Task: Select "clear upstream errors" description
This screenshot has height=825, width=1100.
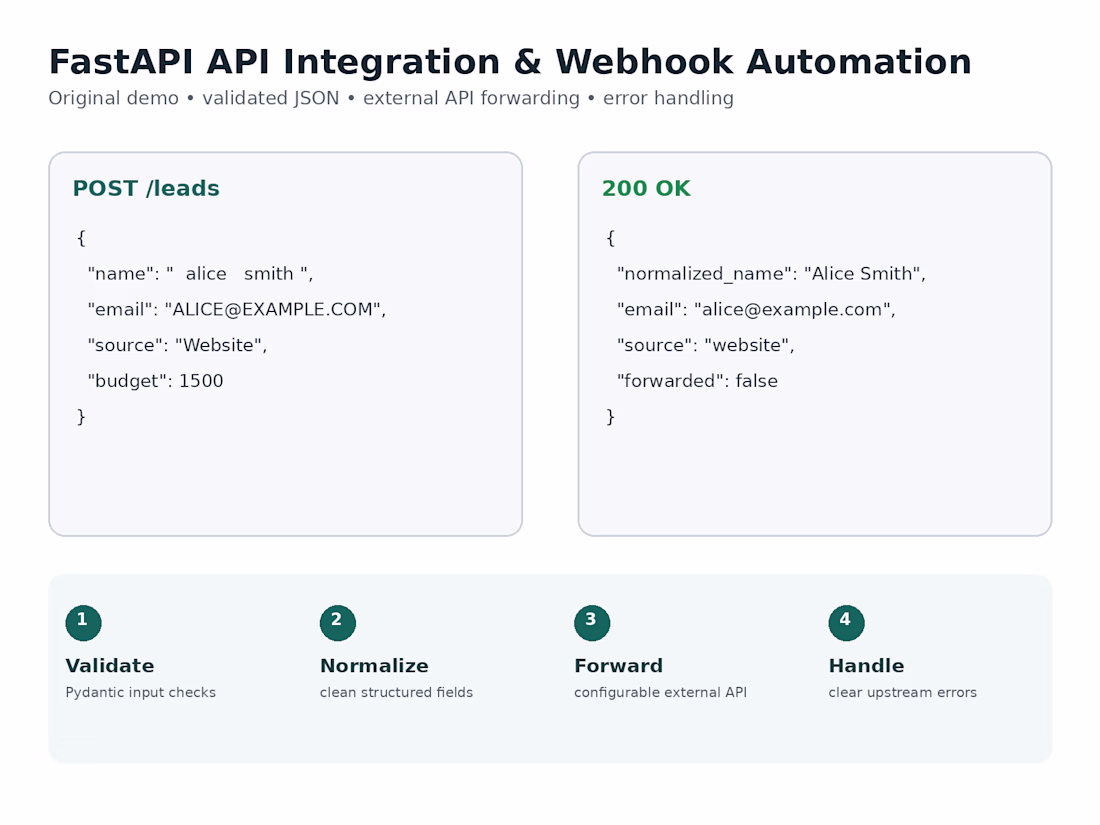Action: pyautogui.click(x=902, y=692)
